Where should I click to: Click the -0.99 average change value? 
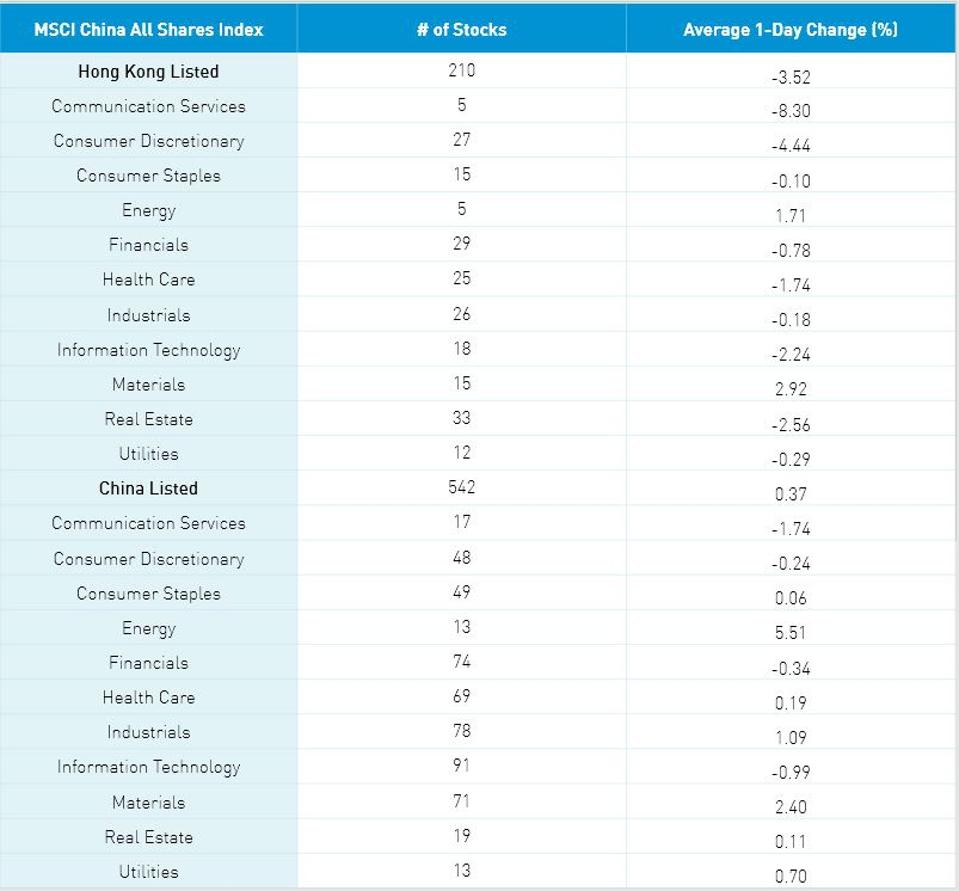[790, 772]
